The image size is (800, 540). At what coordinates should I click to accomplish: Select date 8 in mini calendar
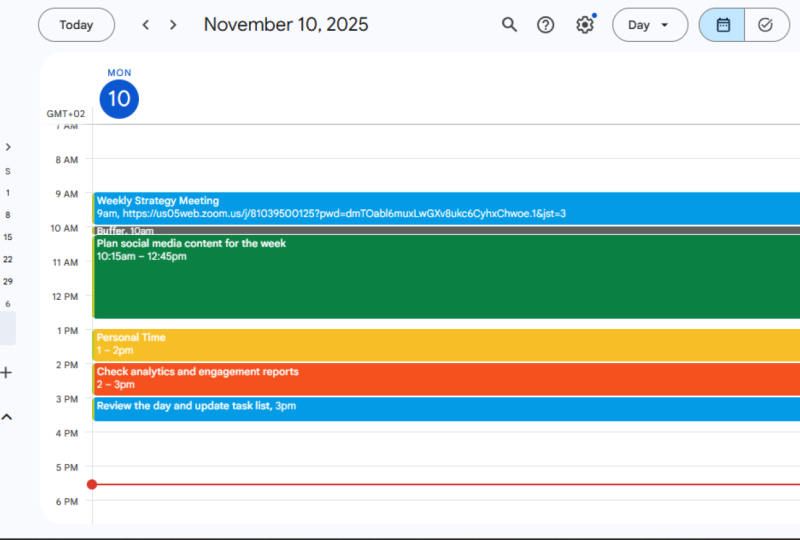(x=8, y=215)
